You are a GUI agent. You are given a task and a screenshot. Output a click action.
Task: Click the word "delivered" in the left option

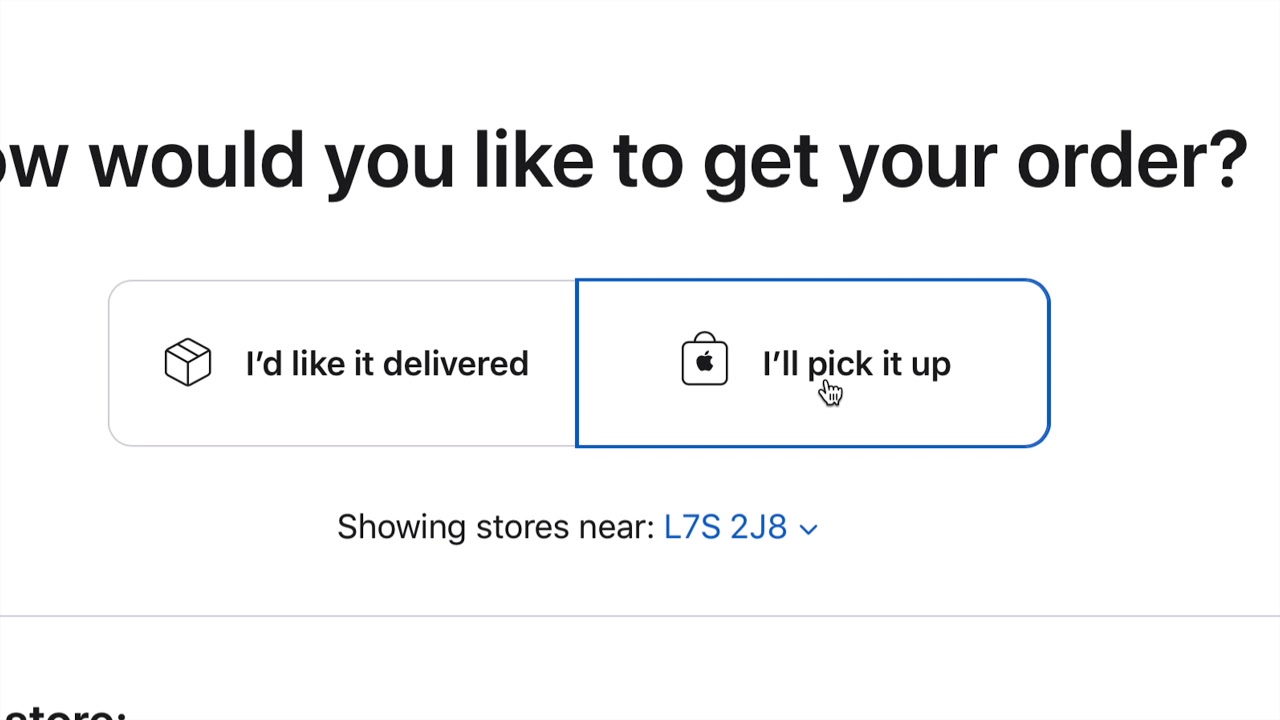[456, 363]
